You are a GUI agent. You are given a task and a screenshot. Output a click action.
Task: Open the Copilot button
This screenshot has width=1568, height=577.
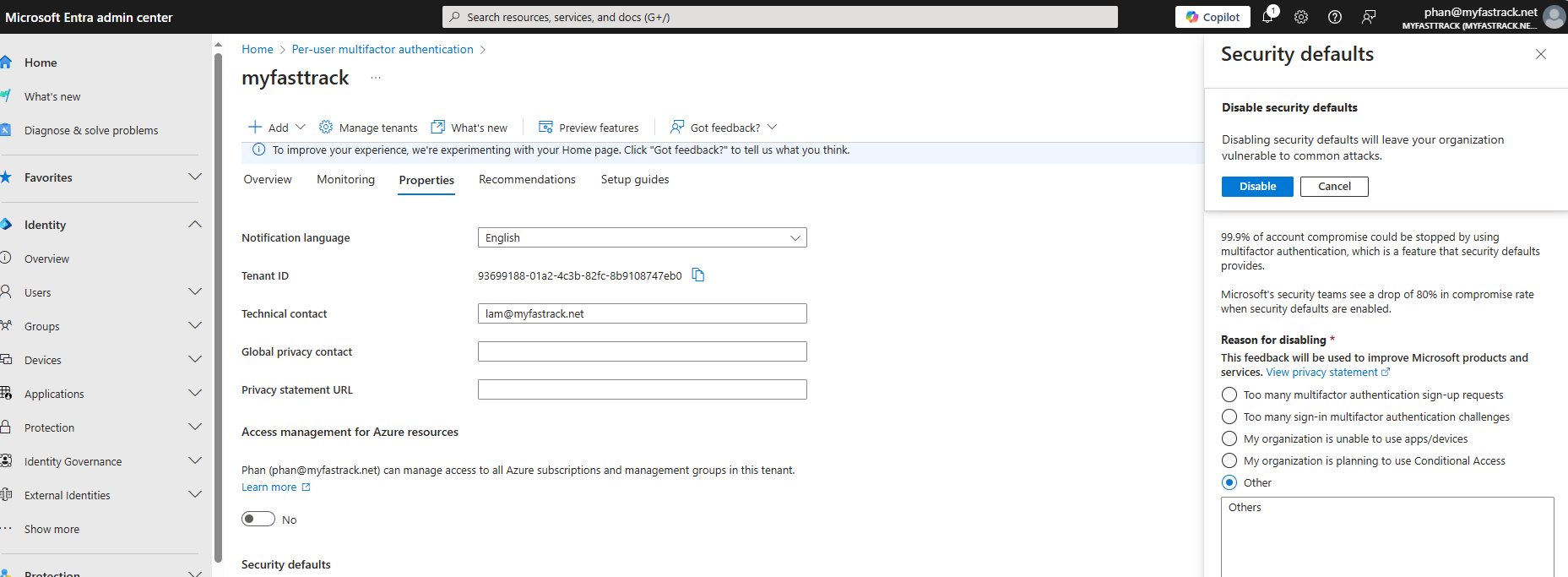coord(1213,17)
